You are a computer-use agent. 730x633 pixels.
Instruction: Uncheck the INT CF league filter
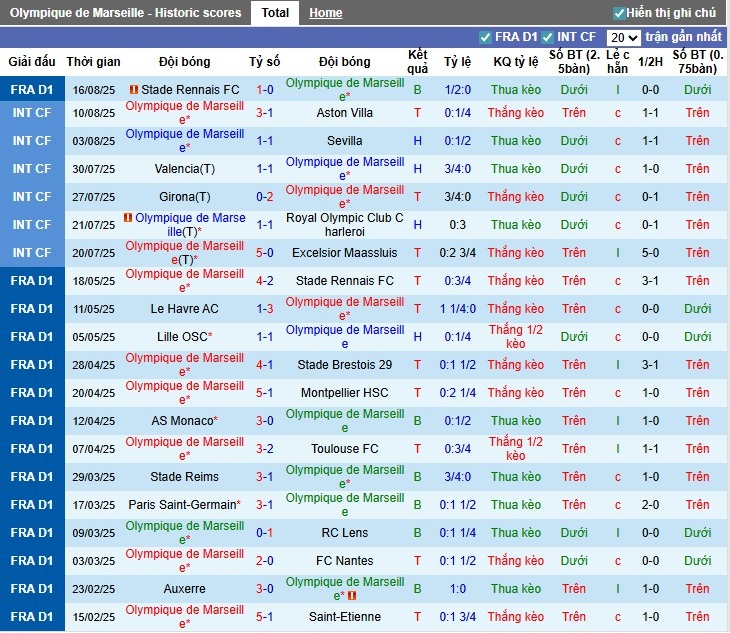click(x=547, y=37)
